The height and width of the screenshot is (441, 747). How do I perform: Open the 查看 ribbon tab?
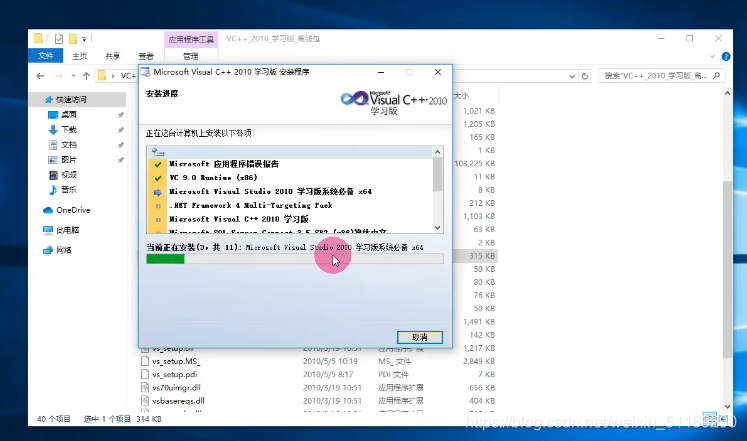[x=146, y=56]
